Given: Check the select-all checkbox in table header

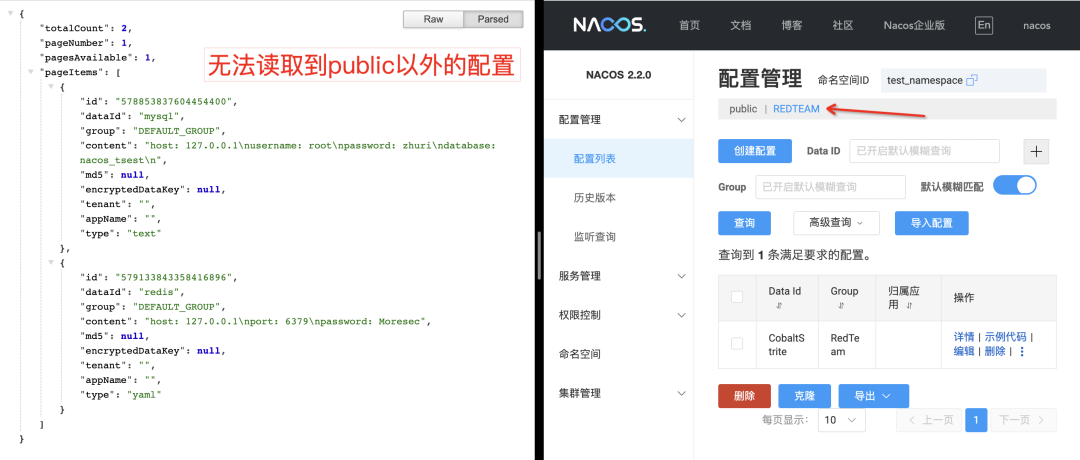Looking at the screenshot, I should coord(737,297).
